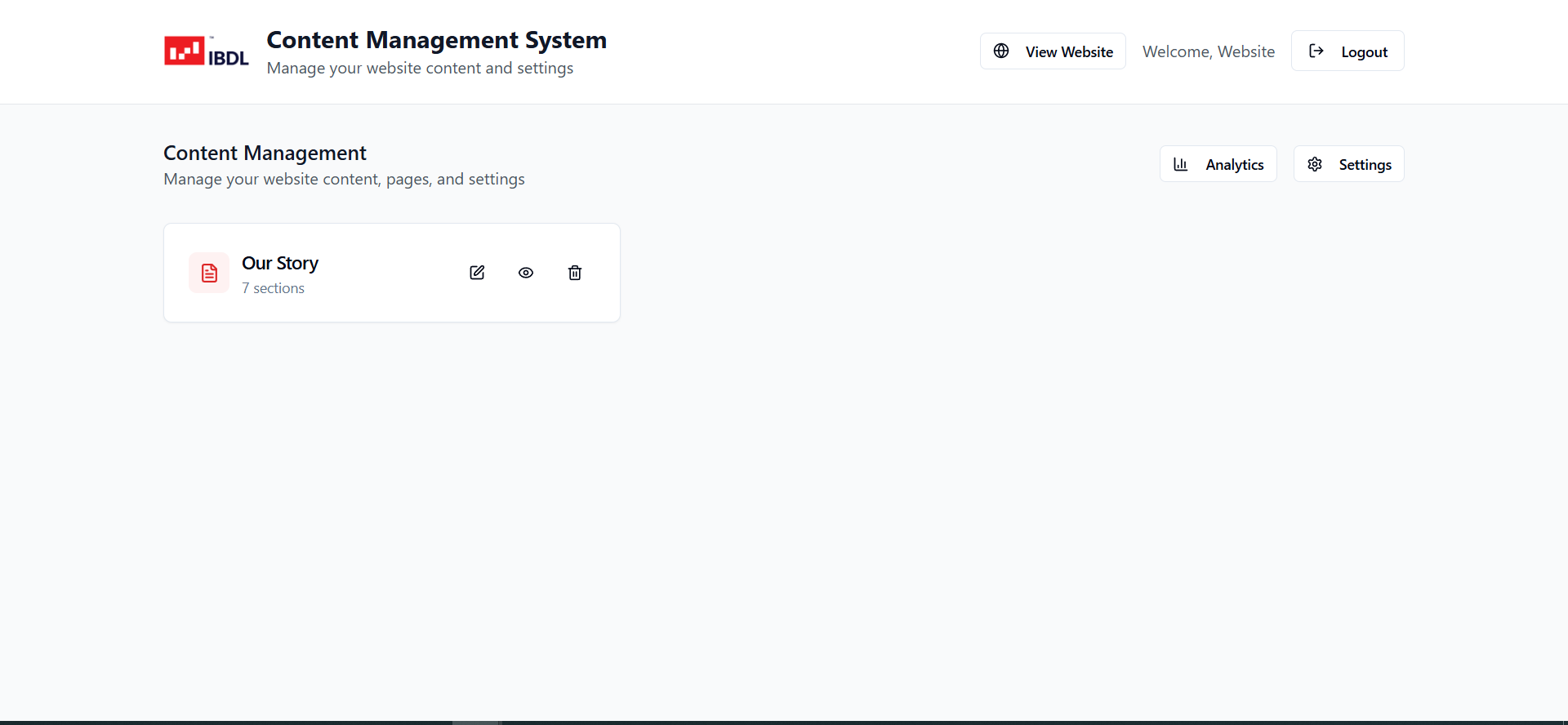Viewport: 1568px width, 725px height.
Task: Select the Our Story page title
Action: 280,263
